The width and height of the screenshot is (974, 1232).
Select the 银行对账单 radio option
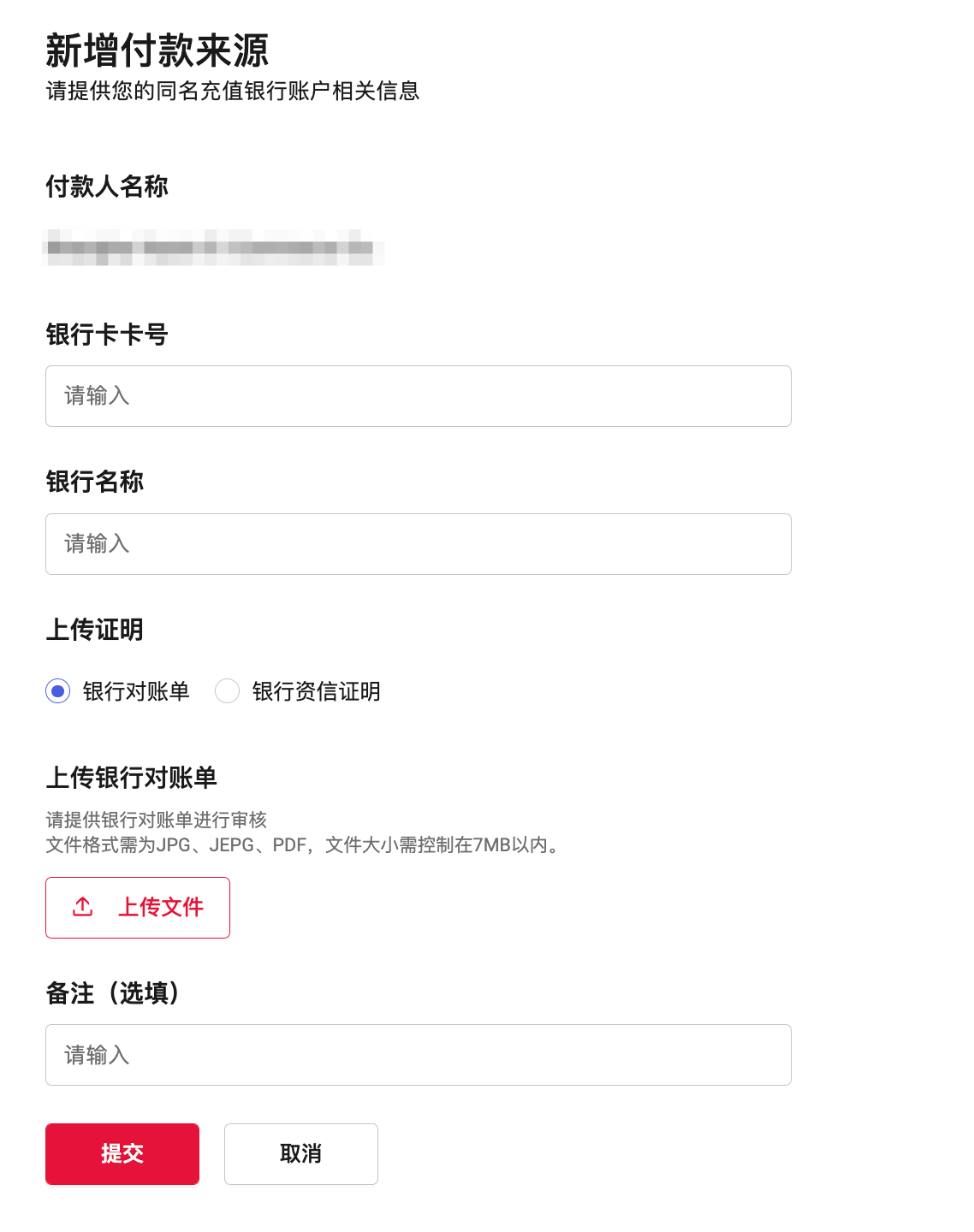[58, 691]
